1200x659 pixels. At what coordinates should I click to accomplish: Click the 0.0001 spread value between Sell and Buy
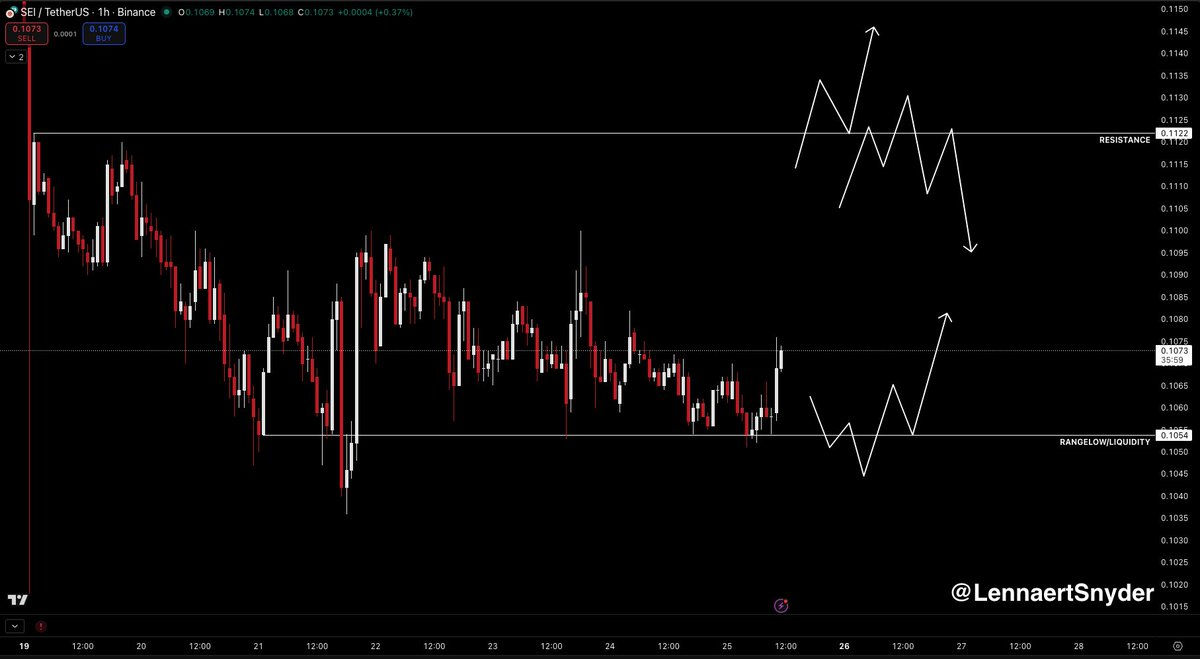point(67,34)
